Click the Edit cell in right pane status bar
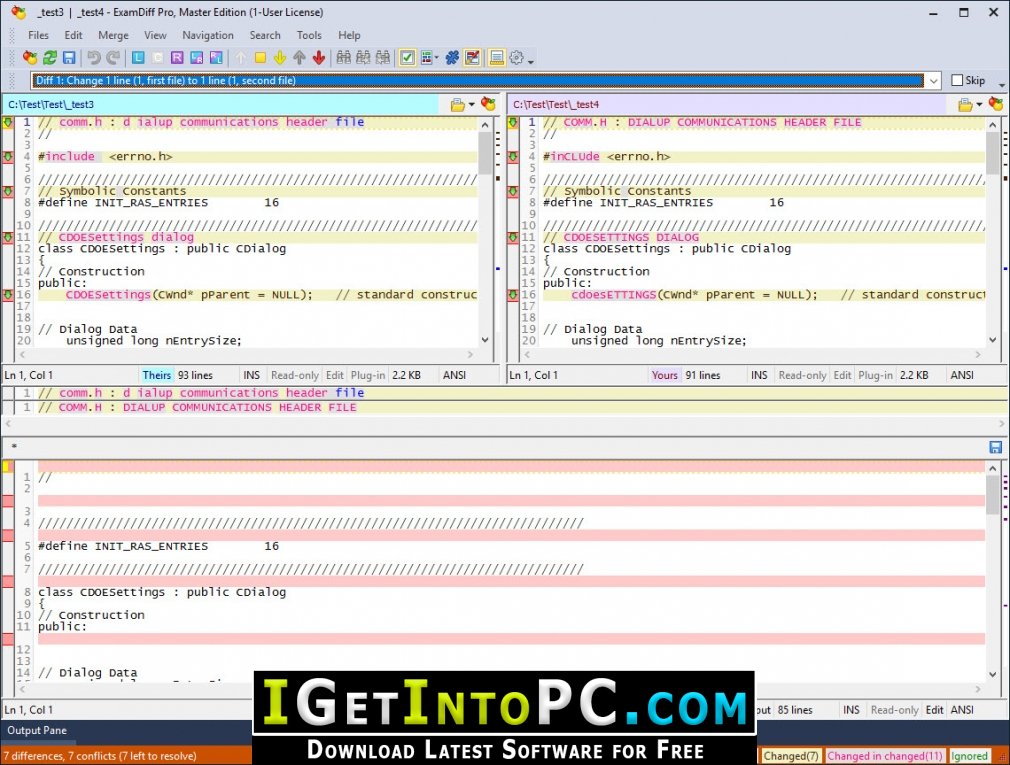This screenshot has height=765, width=1010. click(843, 375)
